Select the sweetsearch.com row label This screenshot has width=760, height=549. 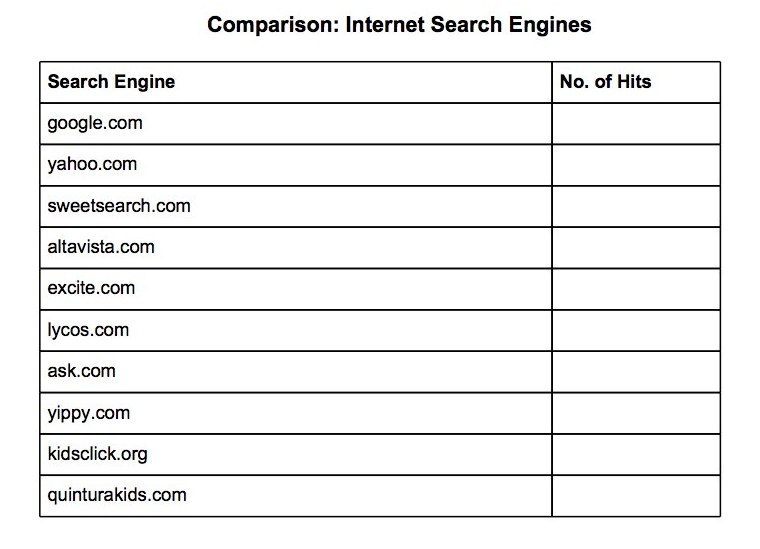click(118, 206)
